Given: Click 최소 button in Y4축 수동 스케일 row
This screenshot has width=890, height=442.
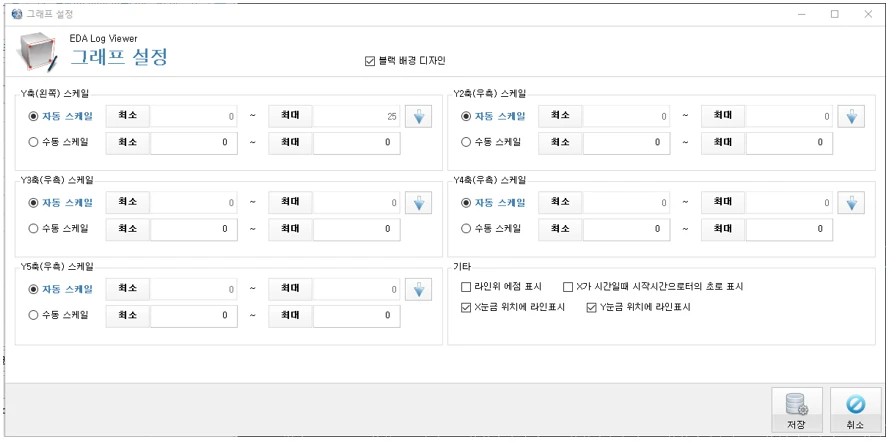Looking at the screenshot, I should pyautogui.click(x=560, y=229).
